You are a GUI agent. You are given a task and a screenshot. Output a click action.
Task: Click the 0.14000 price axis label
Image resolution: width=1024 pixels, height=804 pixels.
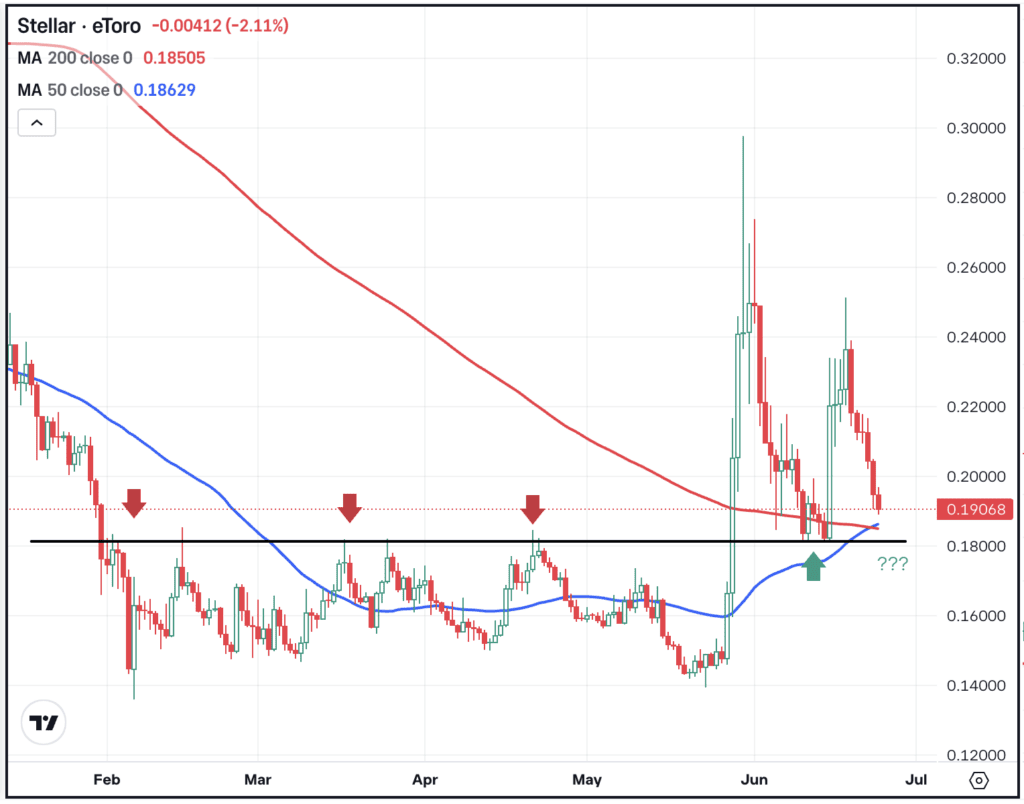pos(976,686)
